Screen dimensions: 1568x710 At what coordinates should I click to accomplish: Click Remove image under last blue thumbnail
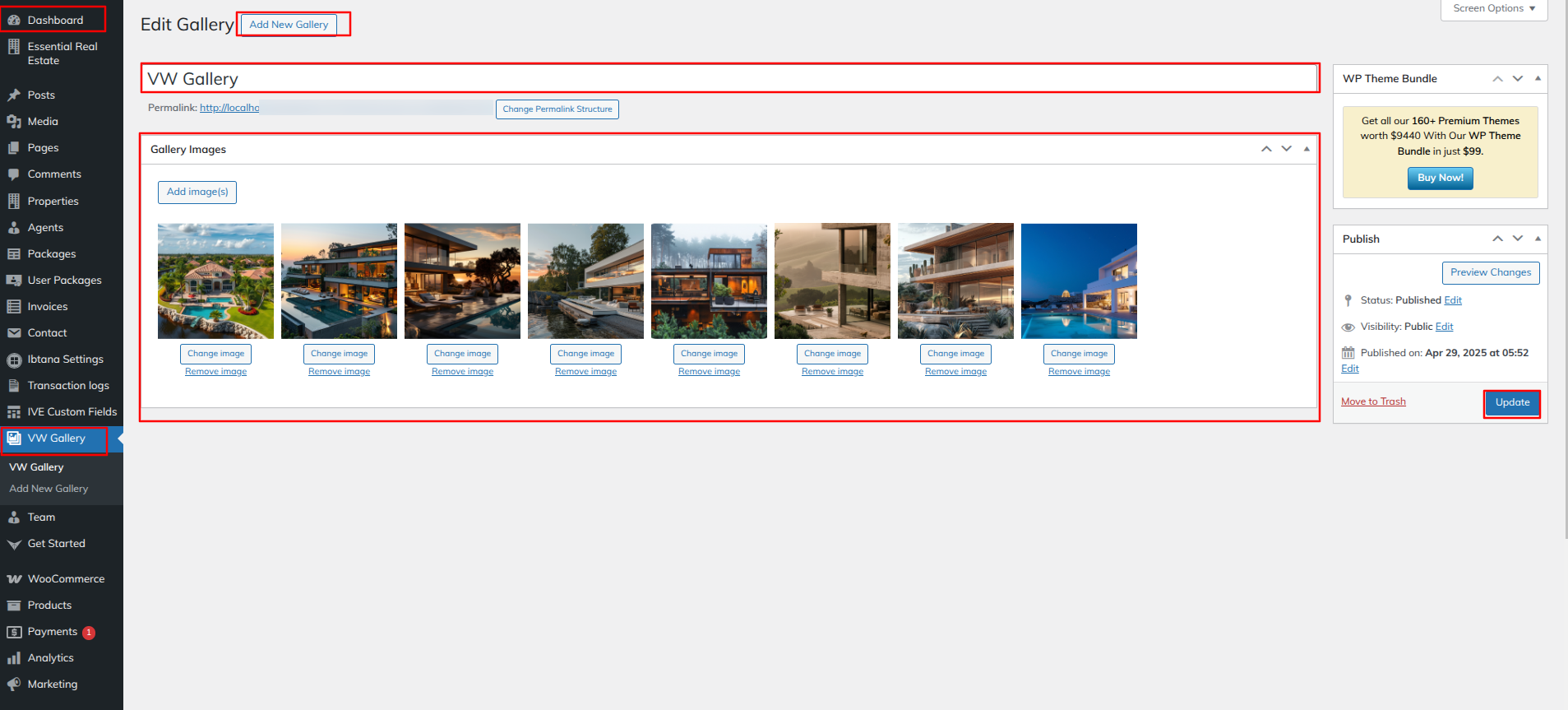[x=1079, y=372]
